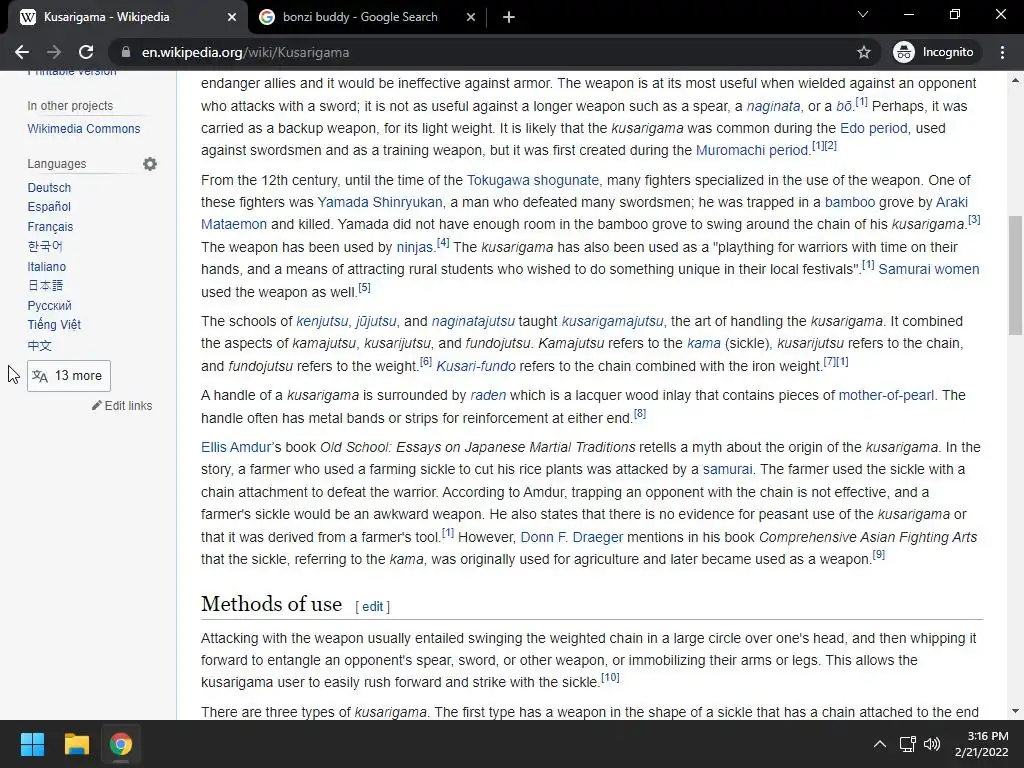This screenshot has height=768, width=1024.
Task: Click citation [8] after either end
Action: (640, 413)
